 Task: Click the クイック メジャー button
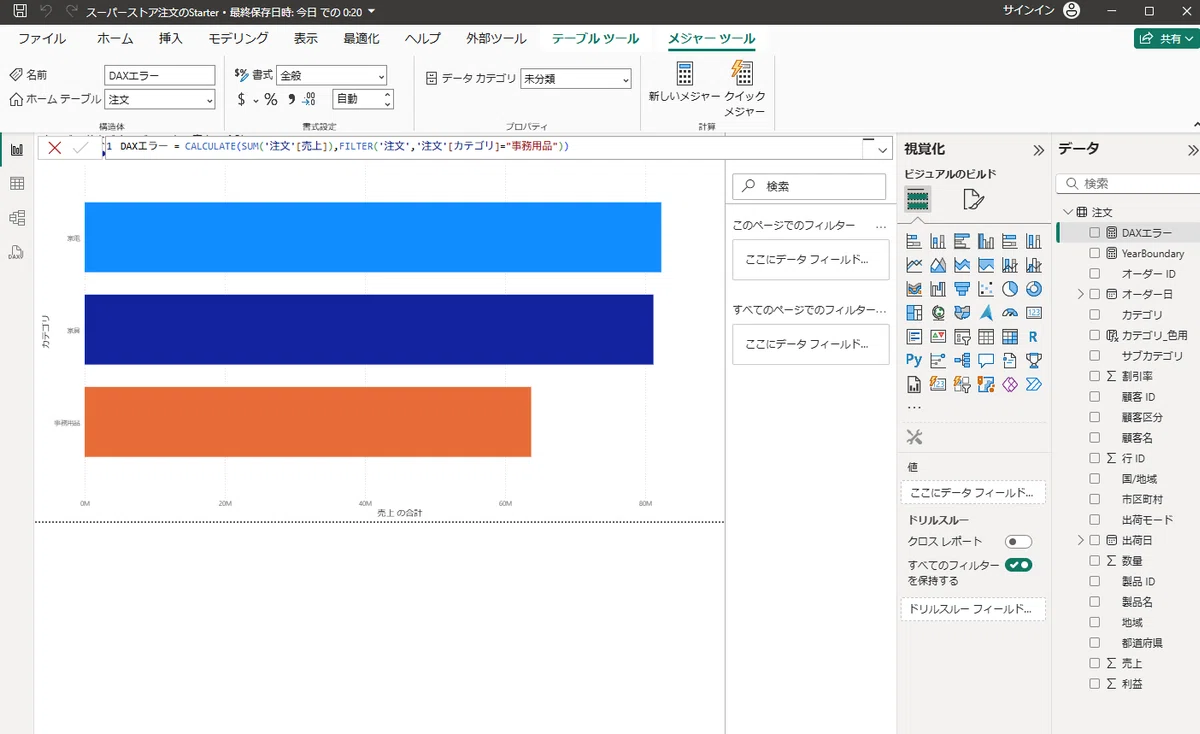(x=744, y=89)
